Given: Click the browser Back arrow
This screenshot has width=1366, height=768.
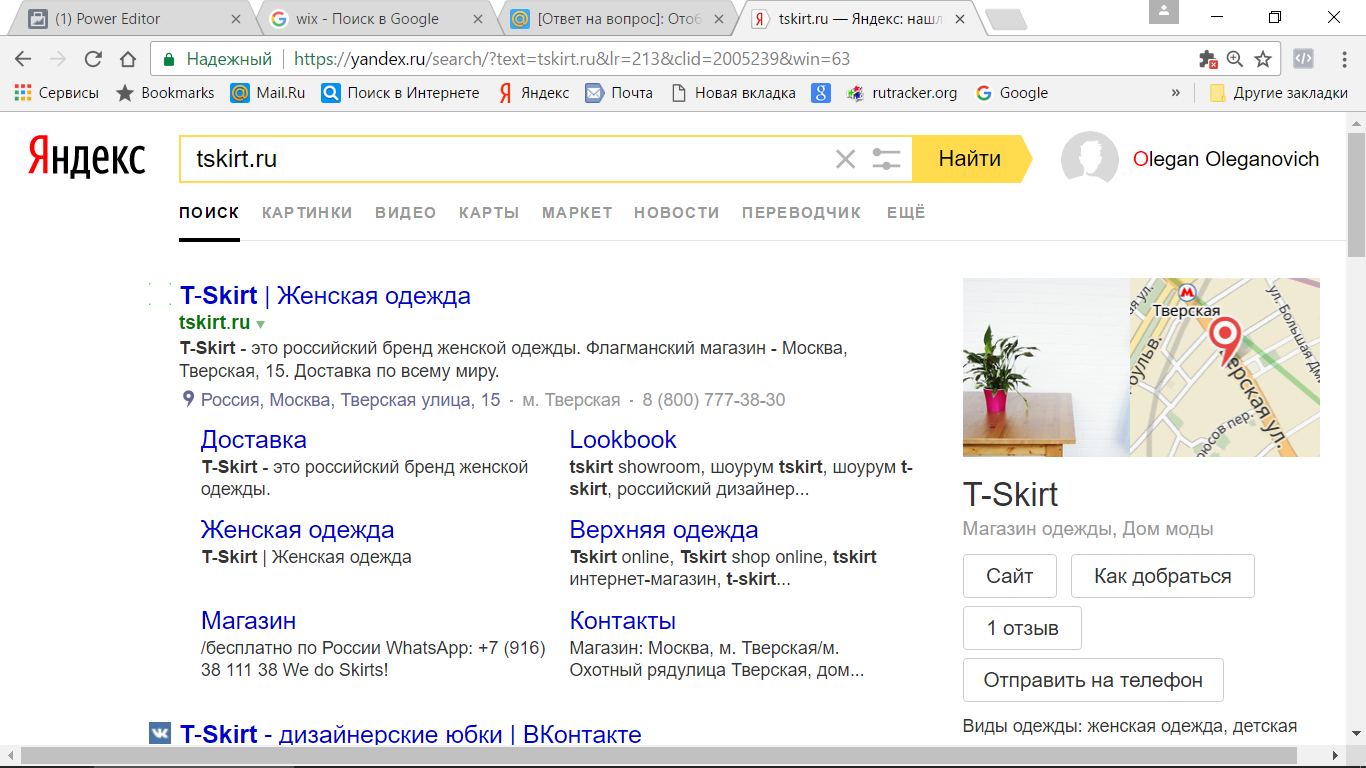Looking at the screenshot, I should click(23, 59).
